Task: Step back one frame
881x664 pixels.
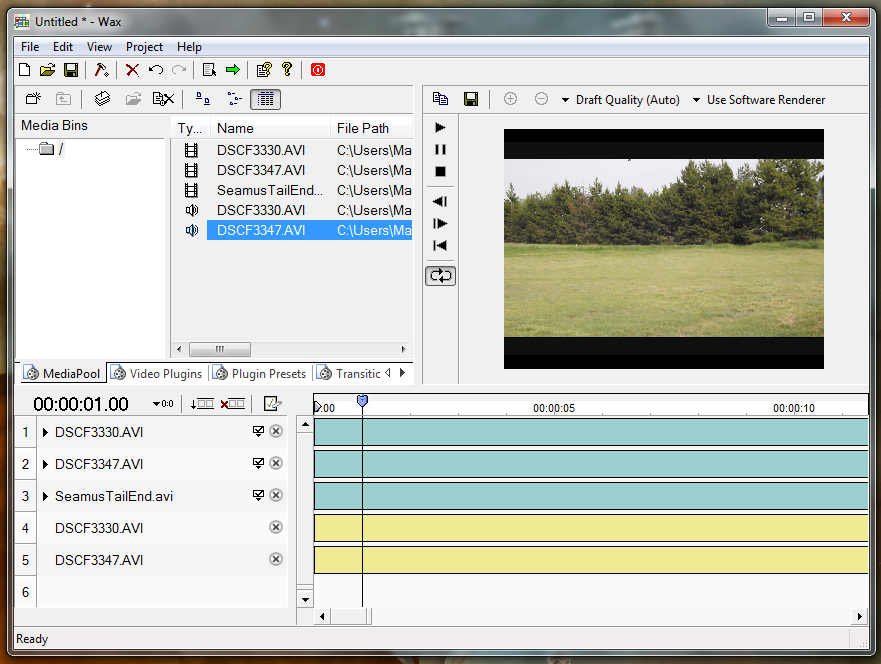Action: 440,201
